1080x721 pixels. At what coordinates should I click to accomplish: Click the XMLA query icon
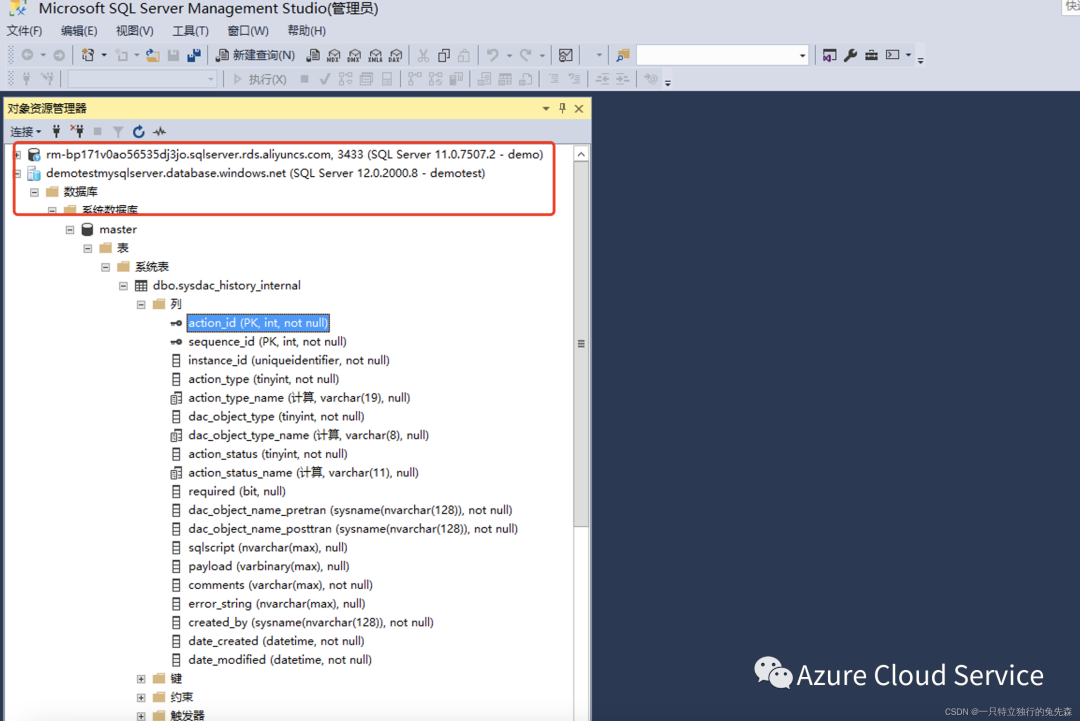(x=375, y=55)
